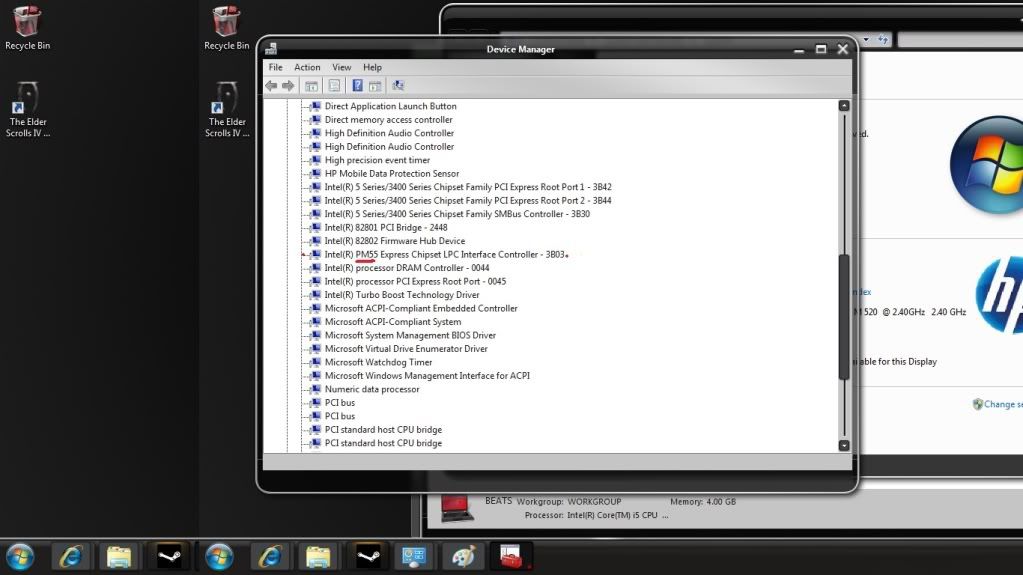Click device icon beside Direct Application Launch Button

[315, 106]
